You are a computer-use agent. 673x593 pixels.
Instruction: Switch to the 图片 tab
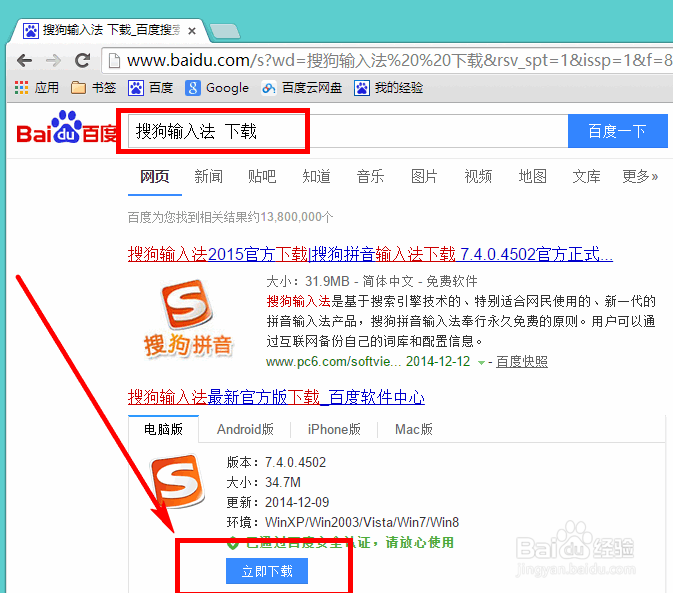click(424, 176)
